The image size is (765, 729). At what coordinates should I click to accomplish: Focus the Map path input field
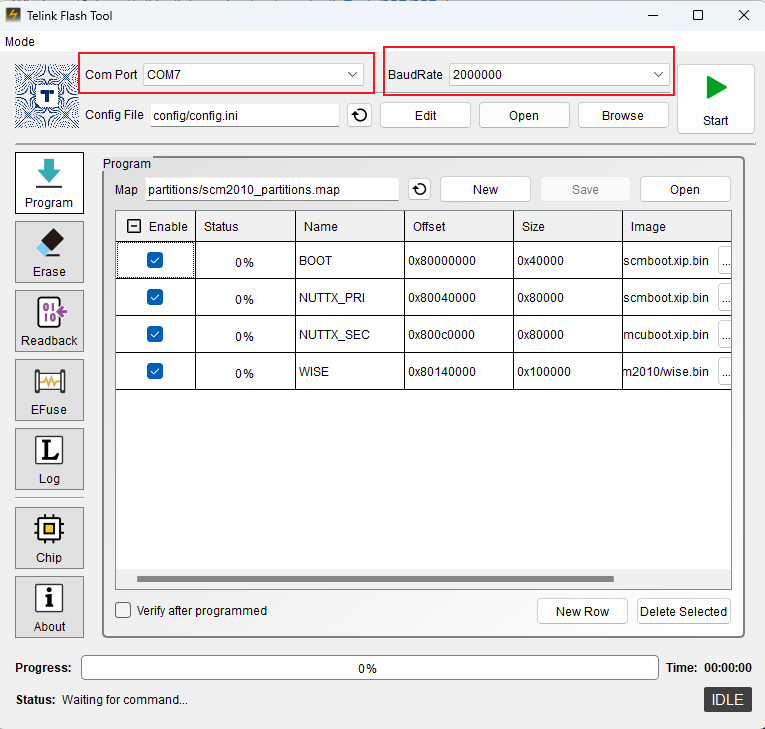click(272, 189)
